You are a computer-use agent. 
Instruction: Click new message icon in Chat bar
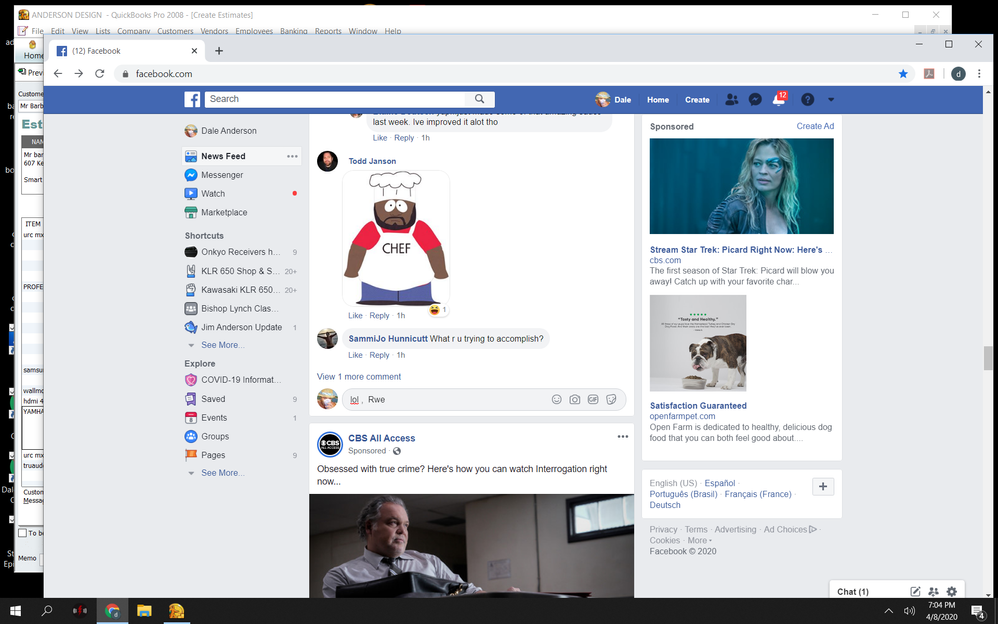coord(915,592)
